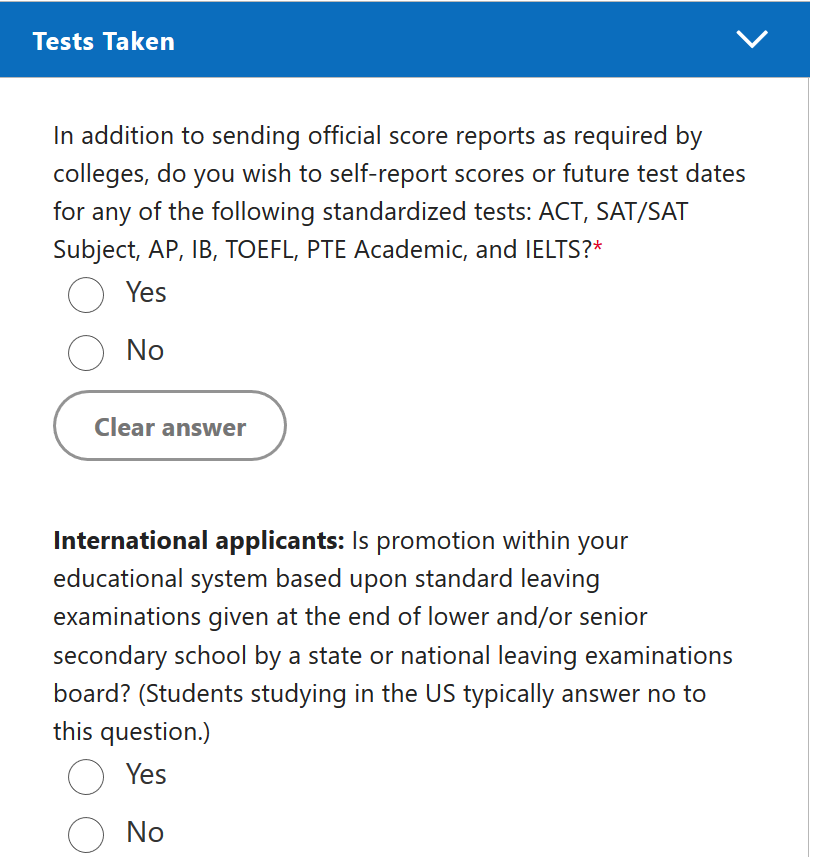Choose Yes radio for leaving examinations question

tap(86, 777)
